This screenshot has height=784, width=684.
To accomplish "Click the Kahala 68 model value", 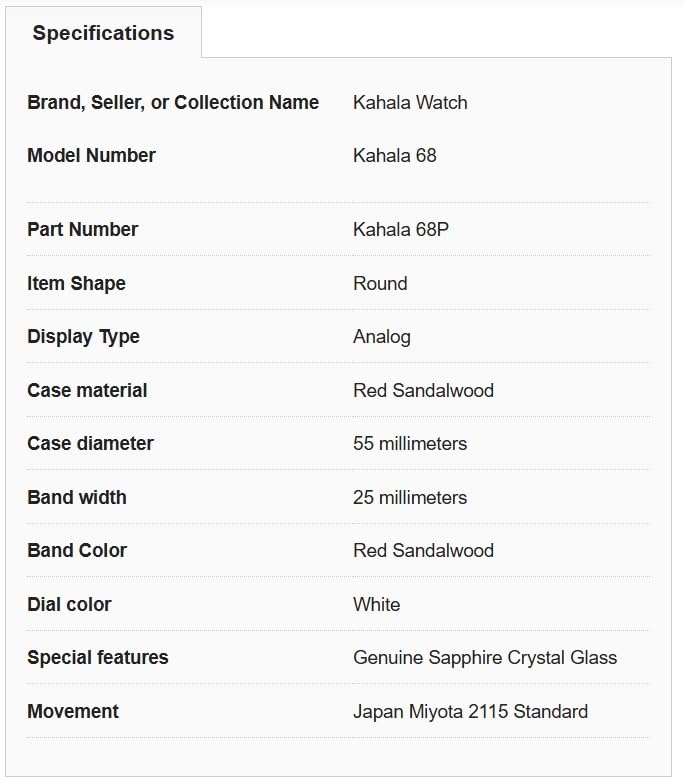I will pos(395,155).
